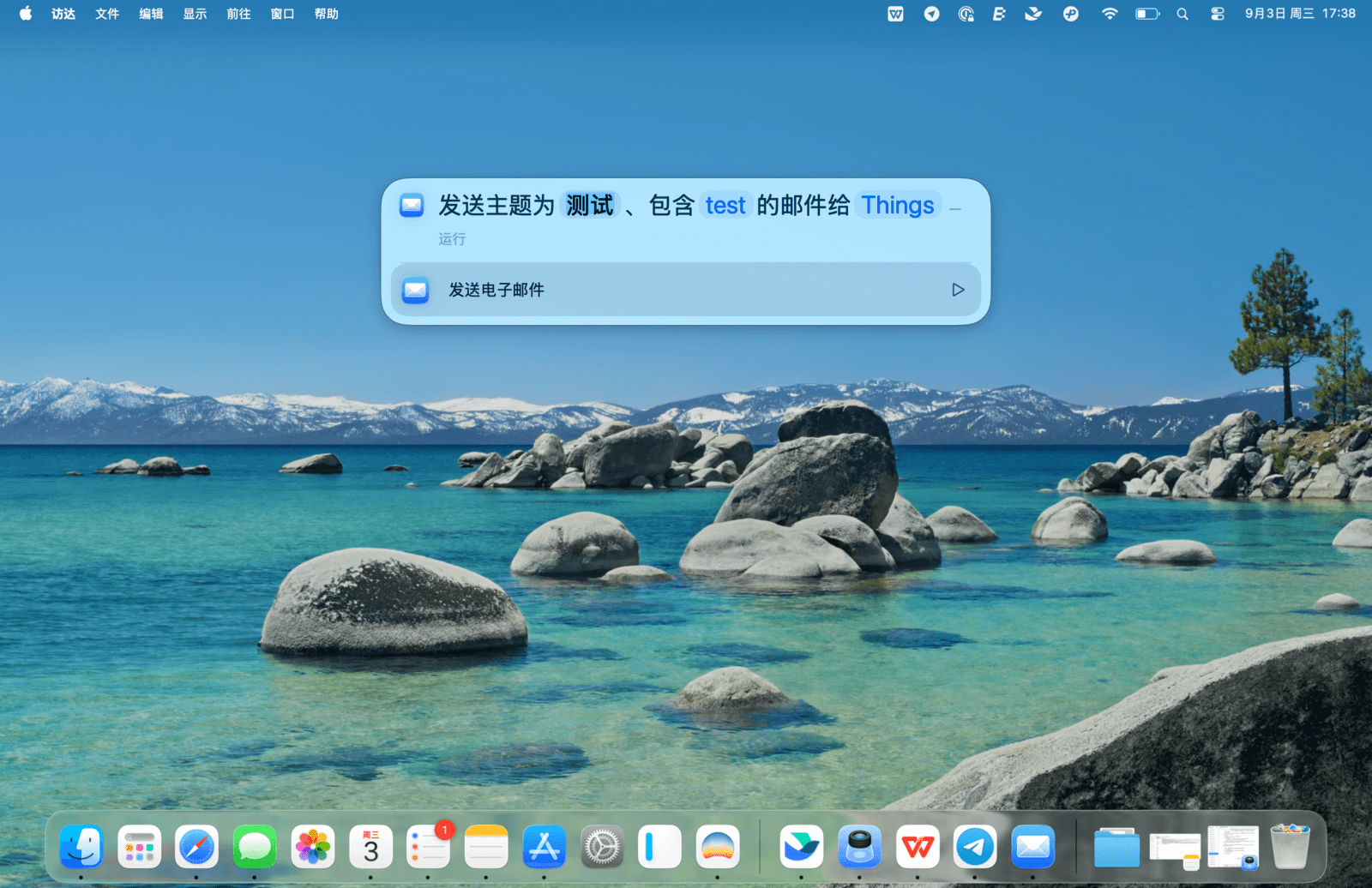This screenshot has width=1372, height=888.
Task: Click the battery status icon
Action: pyautogui.click(x=1146, y=14)
